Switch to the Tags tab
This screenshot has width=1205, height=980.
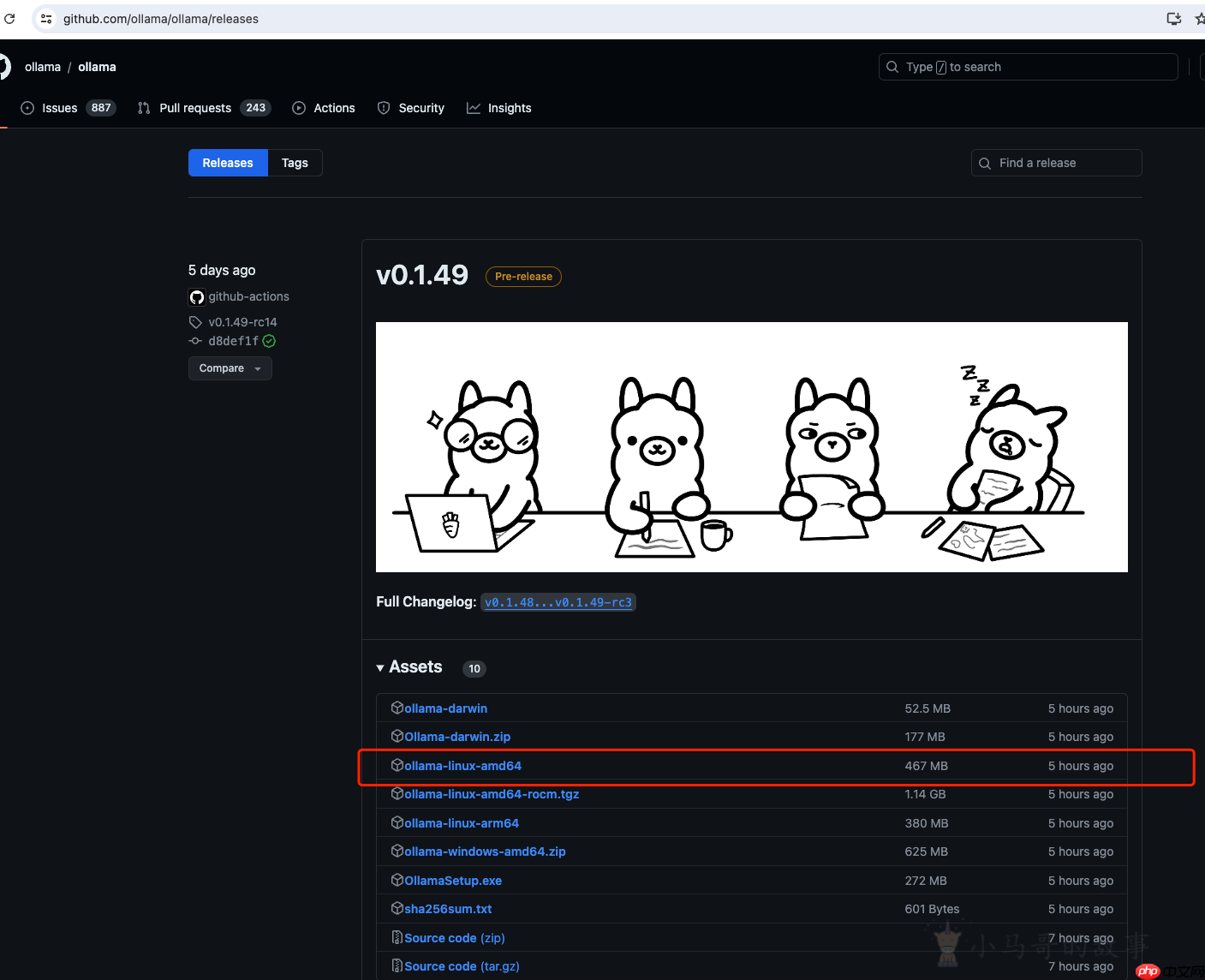pyautogui.click(x=294, y=162)
